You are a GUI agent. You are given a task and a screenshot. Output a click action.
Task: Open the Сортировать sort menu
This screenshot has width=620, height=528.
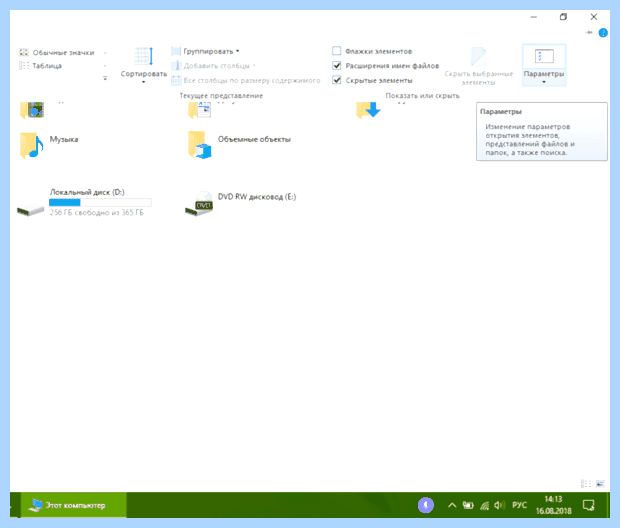(x=144, y=66)
